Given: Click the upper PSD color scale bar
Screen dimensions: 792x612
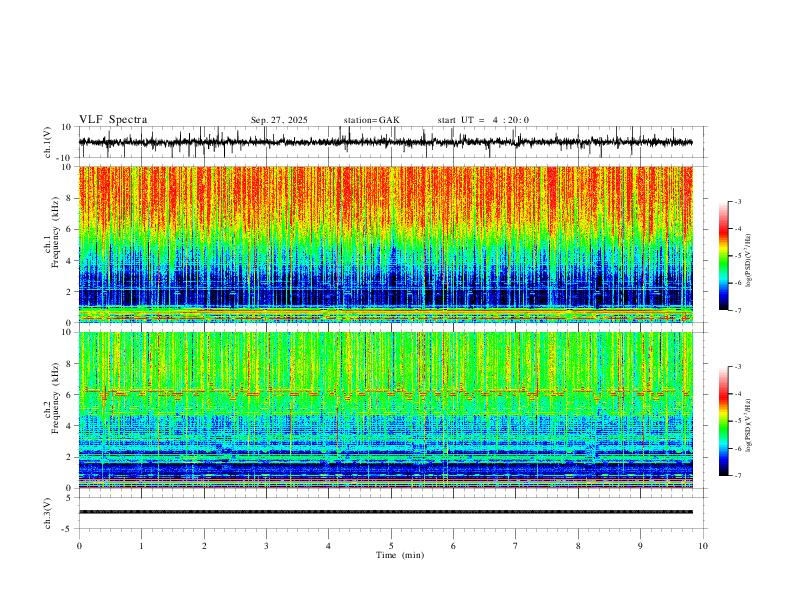Looking at the screenshot, I should (724, 256).
